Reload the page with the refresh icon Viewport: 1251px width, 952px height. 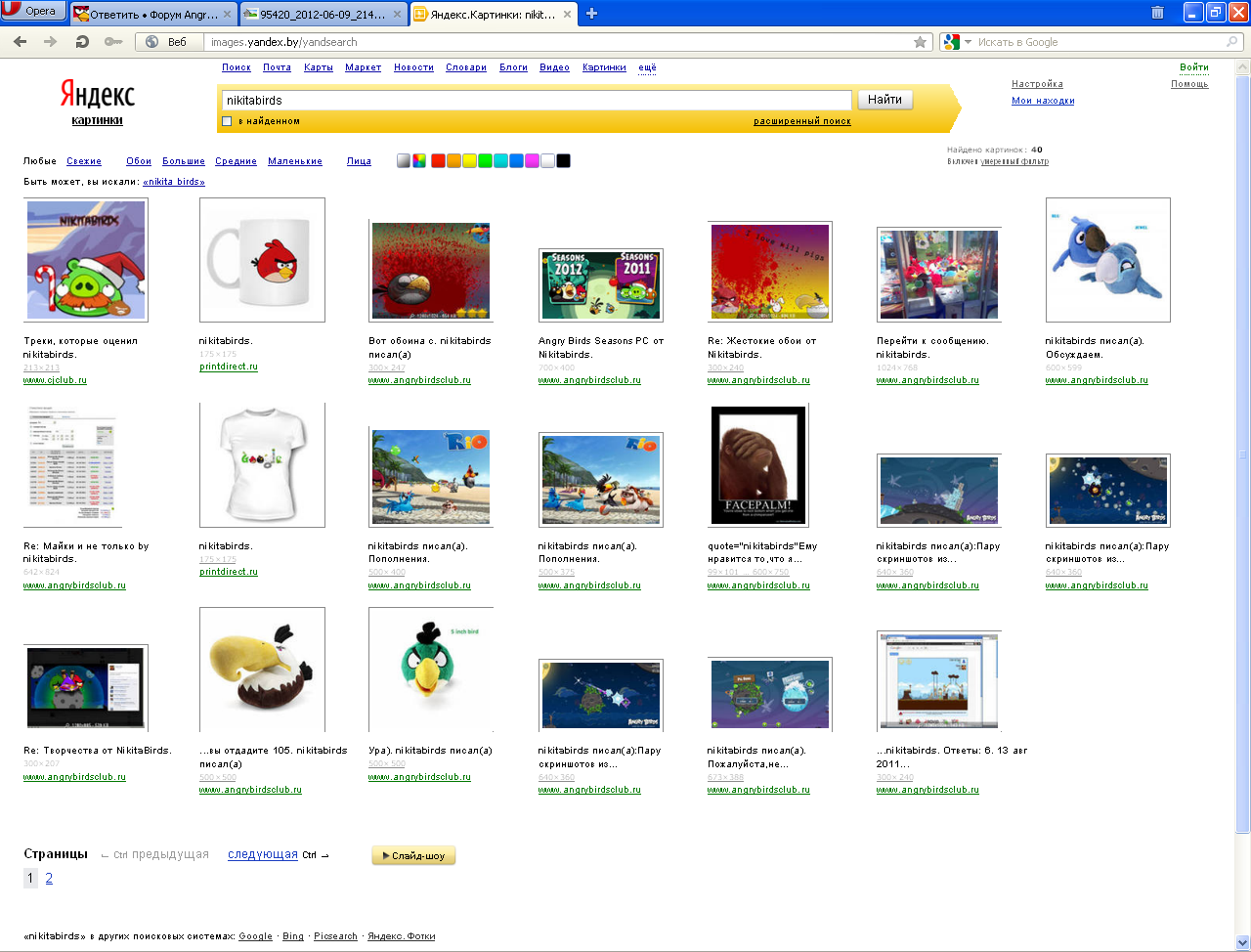pyautogui.click(x=82, y=42)
